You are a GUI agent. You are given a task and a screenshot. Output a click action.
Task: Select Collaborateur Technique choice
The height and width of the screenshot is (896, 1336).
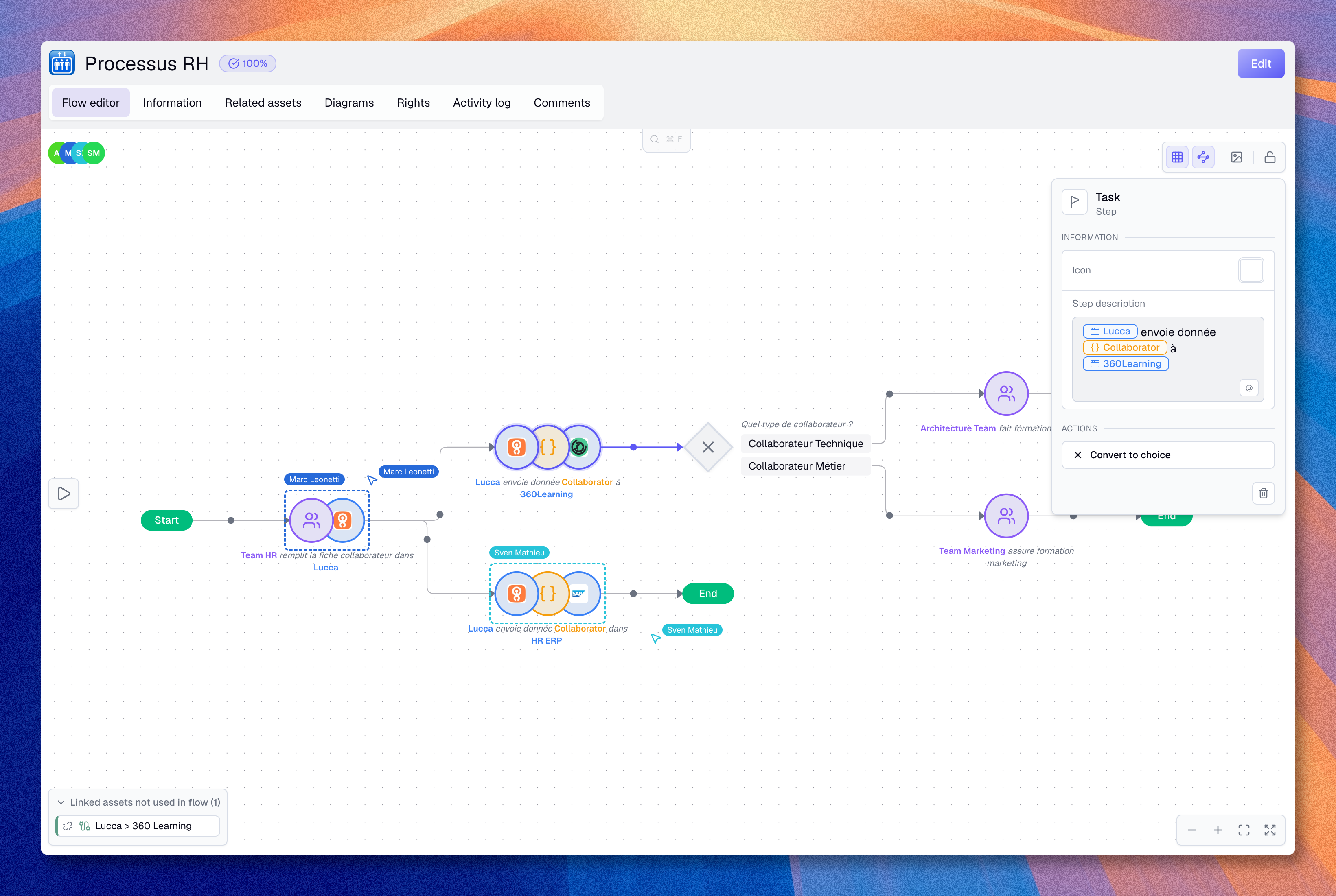pos(806,444)
